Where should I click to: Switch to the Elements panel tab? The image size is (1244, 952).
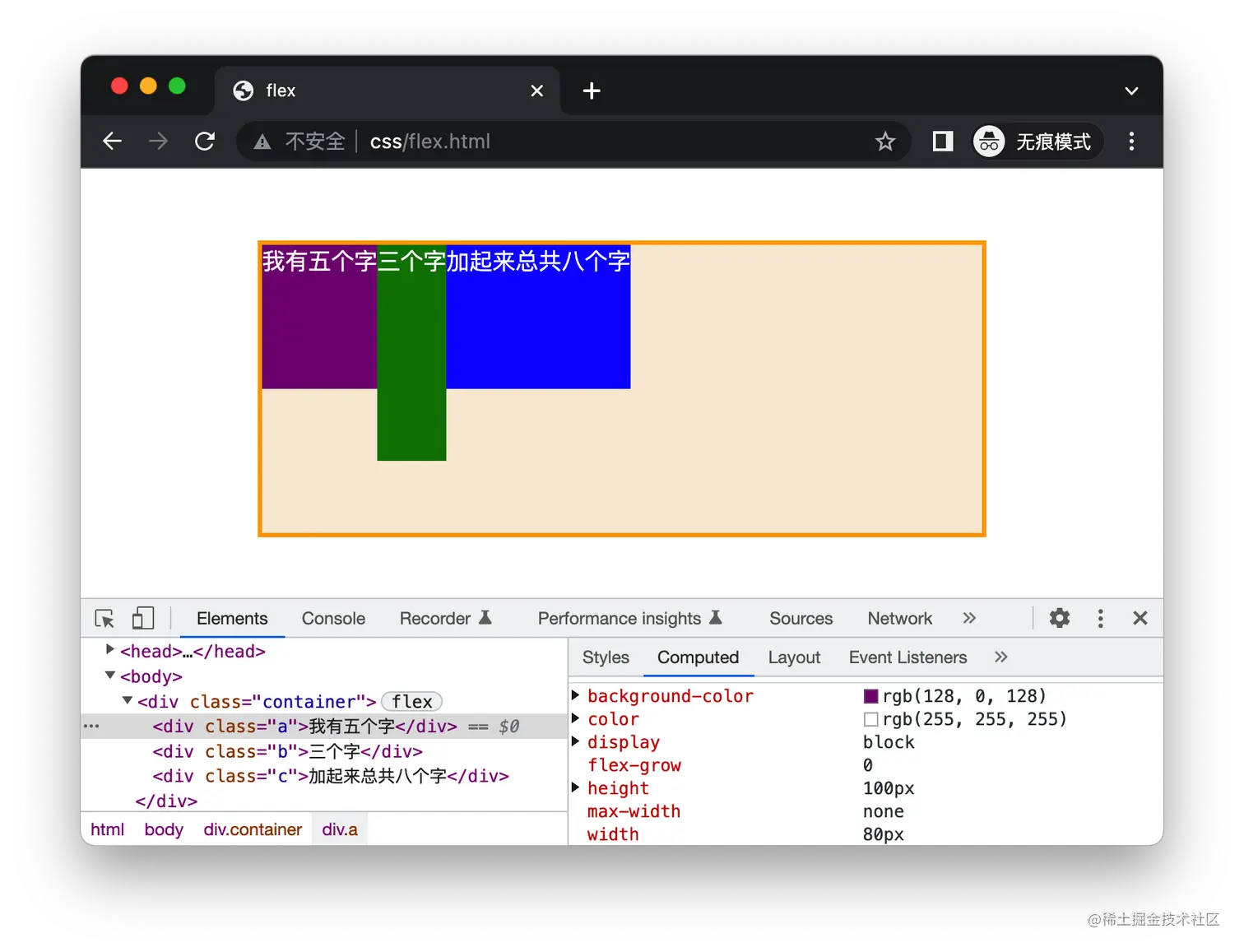[x=232, y=619]
